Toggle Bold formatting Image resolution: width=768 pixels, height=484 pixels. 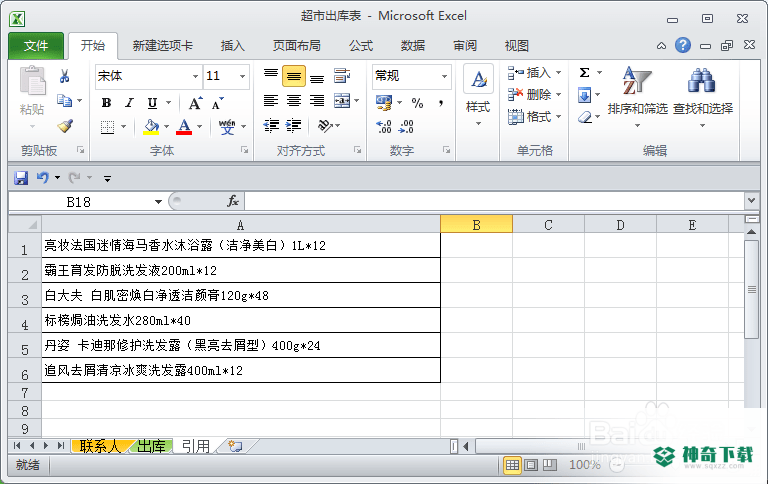pyautogui.click(x=106, y=103)
